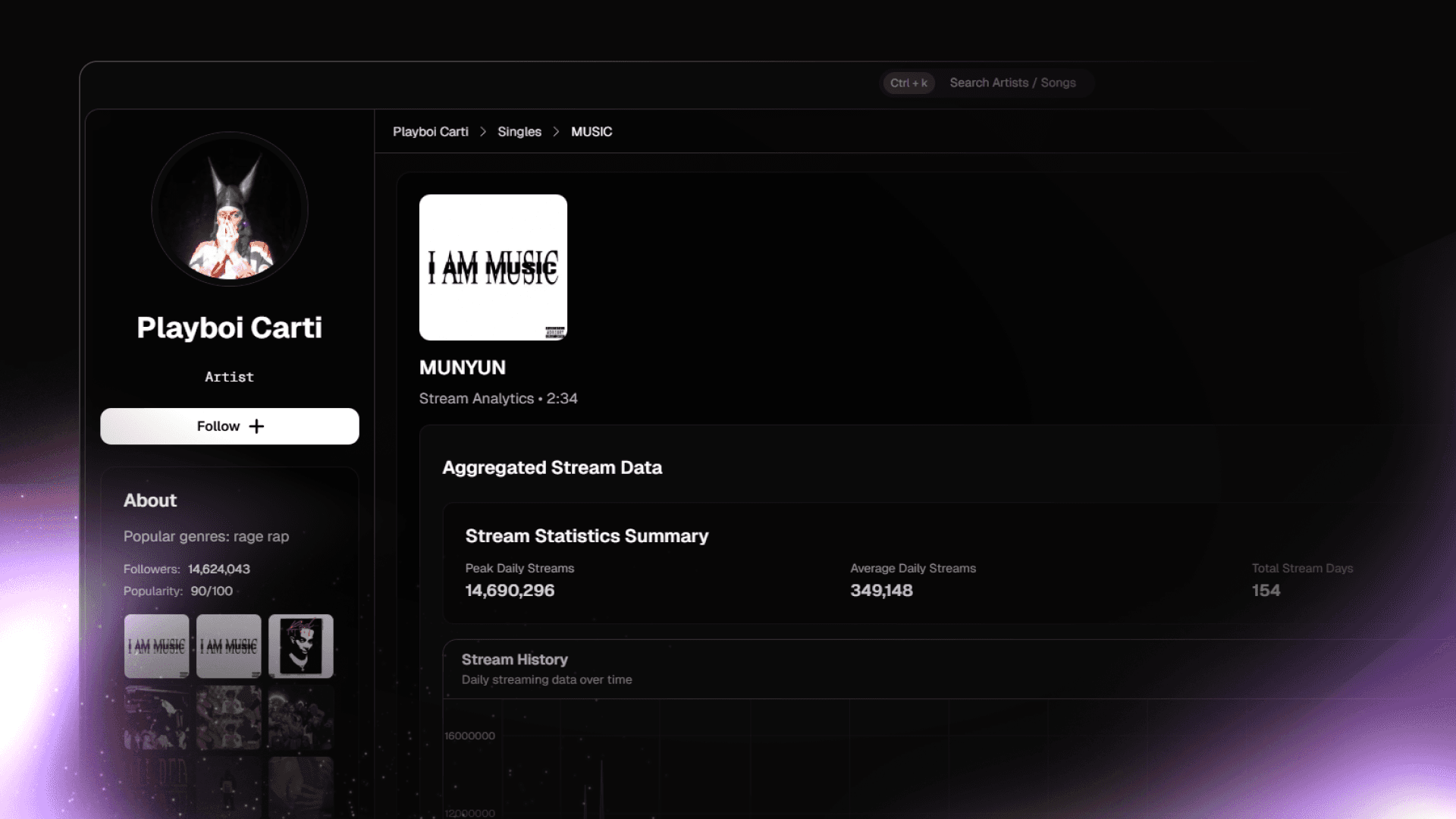
Task: Open the large I AM MUSIC cover art
Action: (x=493, y=267)
